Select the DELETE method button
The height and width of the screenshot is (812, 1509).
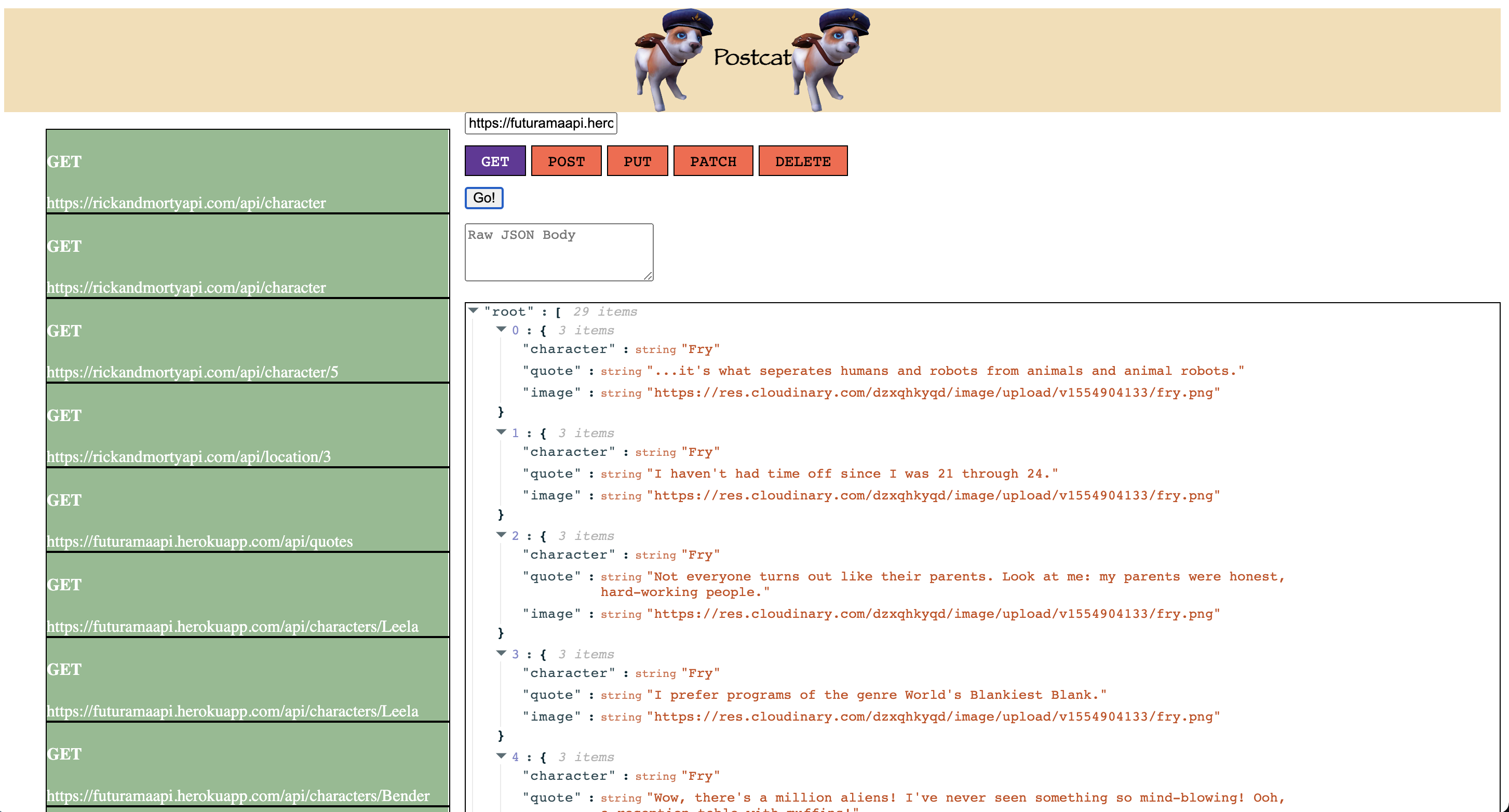(x=803, y=161)
